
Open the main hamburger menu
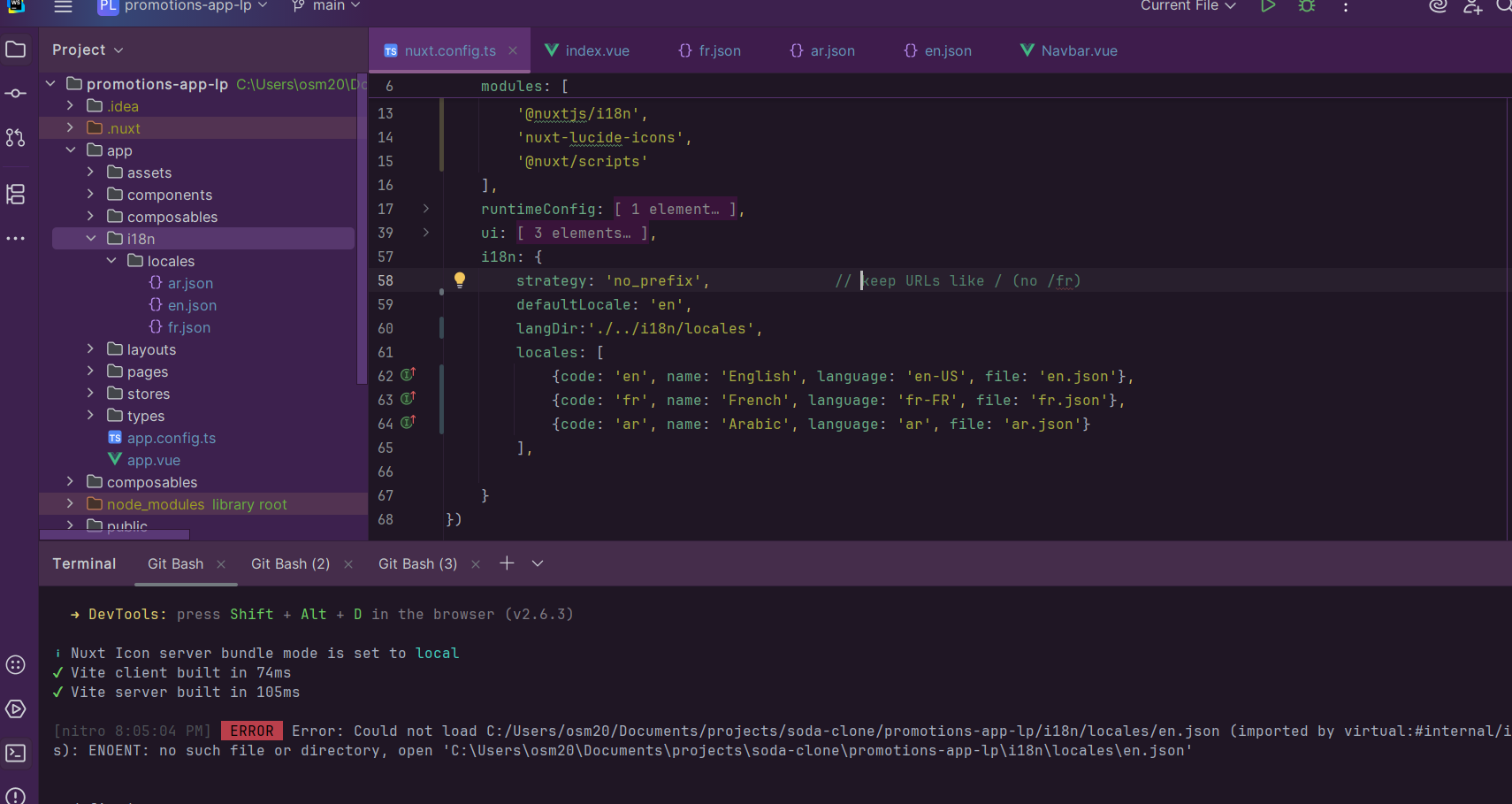pyautogui.click(x=63, y=6)
